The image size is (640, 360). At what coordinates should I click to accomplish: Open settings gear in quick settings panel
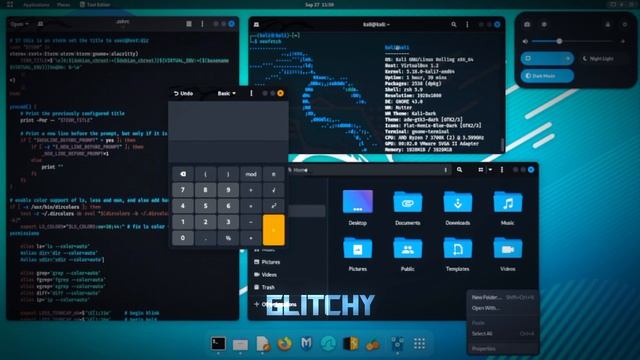point(544,24)
